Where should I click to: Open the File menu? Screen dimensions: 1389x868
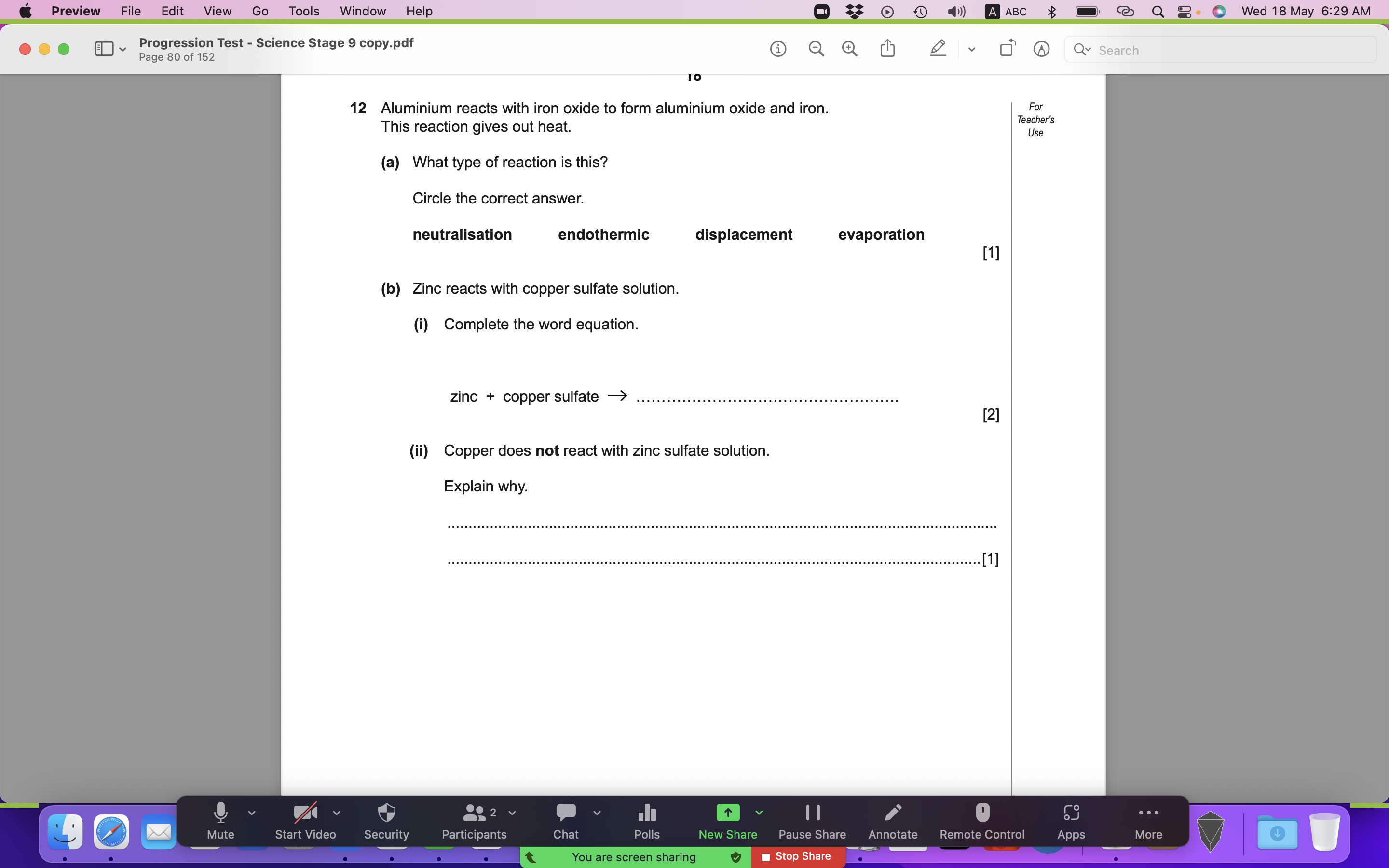click(x=131, y=11)
